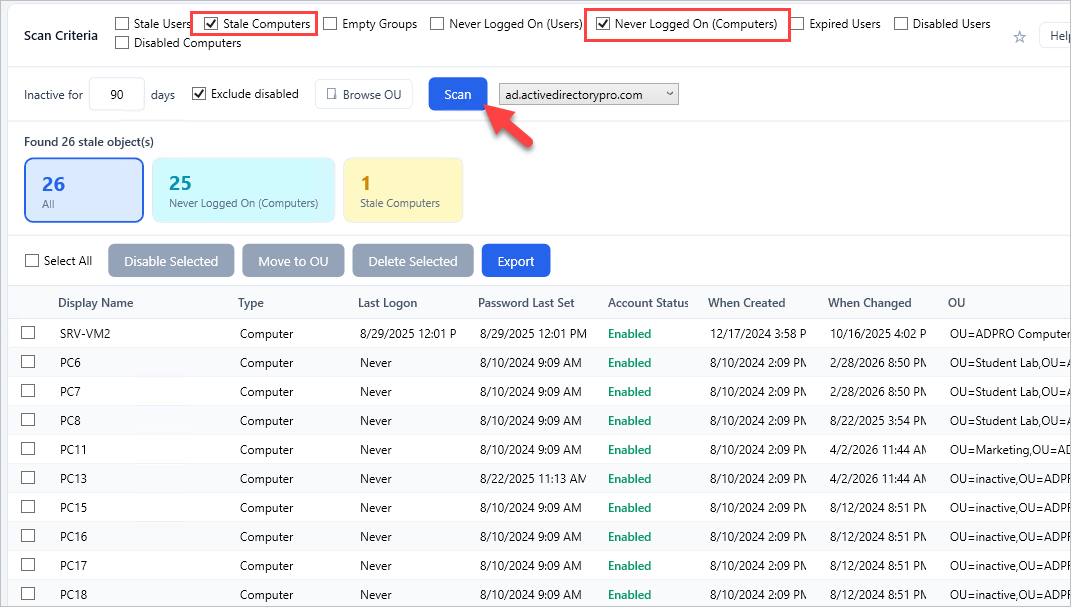Image resolution: width=1071 pixels, height=607 pixels.
Task: Tick the Disabled Users checkbox
Action: tap(901, 24)
